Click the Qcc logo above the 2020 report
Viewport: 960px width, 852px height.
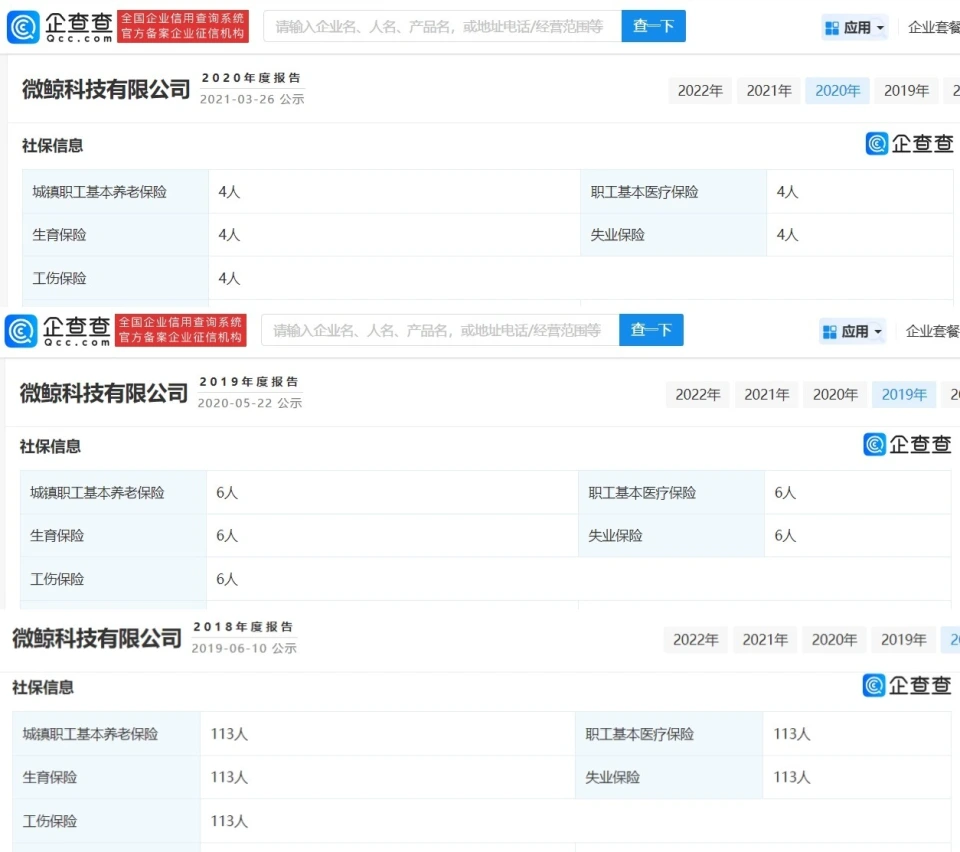[x=60, y=27]
